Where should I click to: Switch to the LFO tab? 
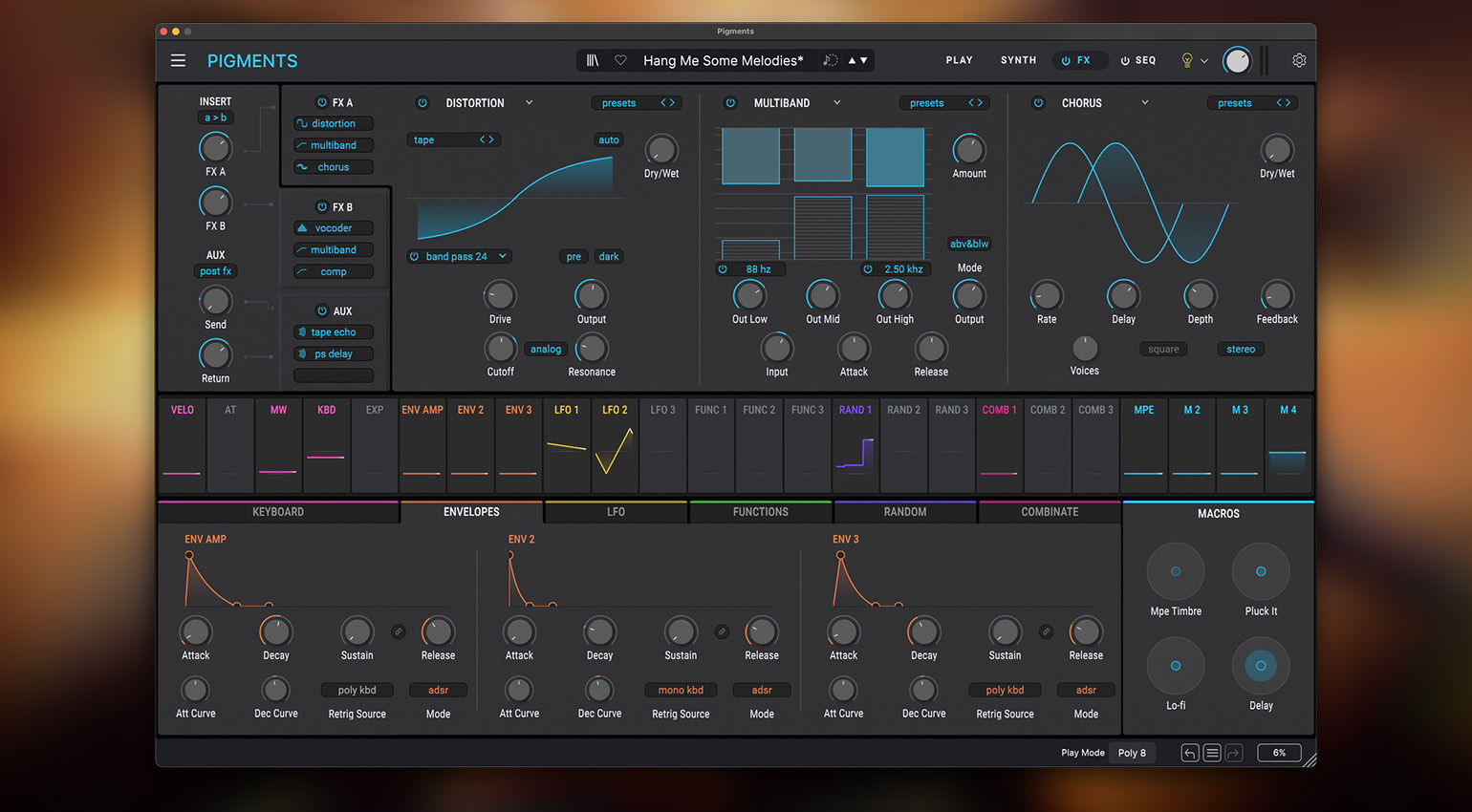616,512
